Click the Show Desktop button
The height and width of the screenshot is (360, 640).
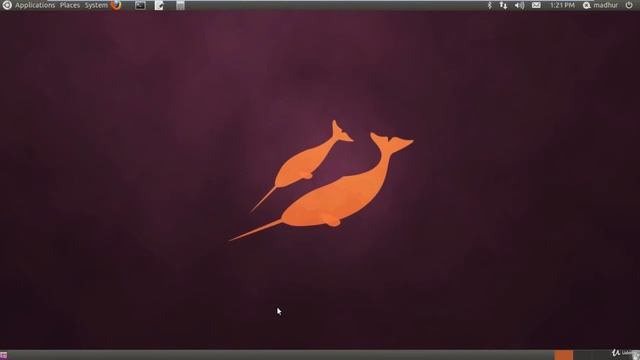click(x=3, y=356)
